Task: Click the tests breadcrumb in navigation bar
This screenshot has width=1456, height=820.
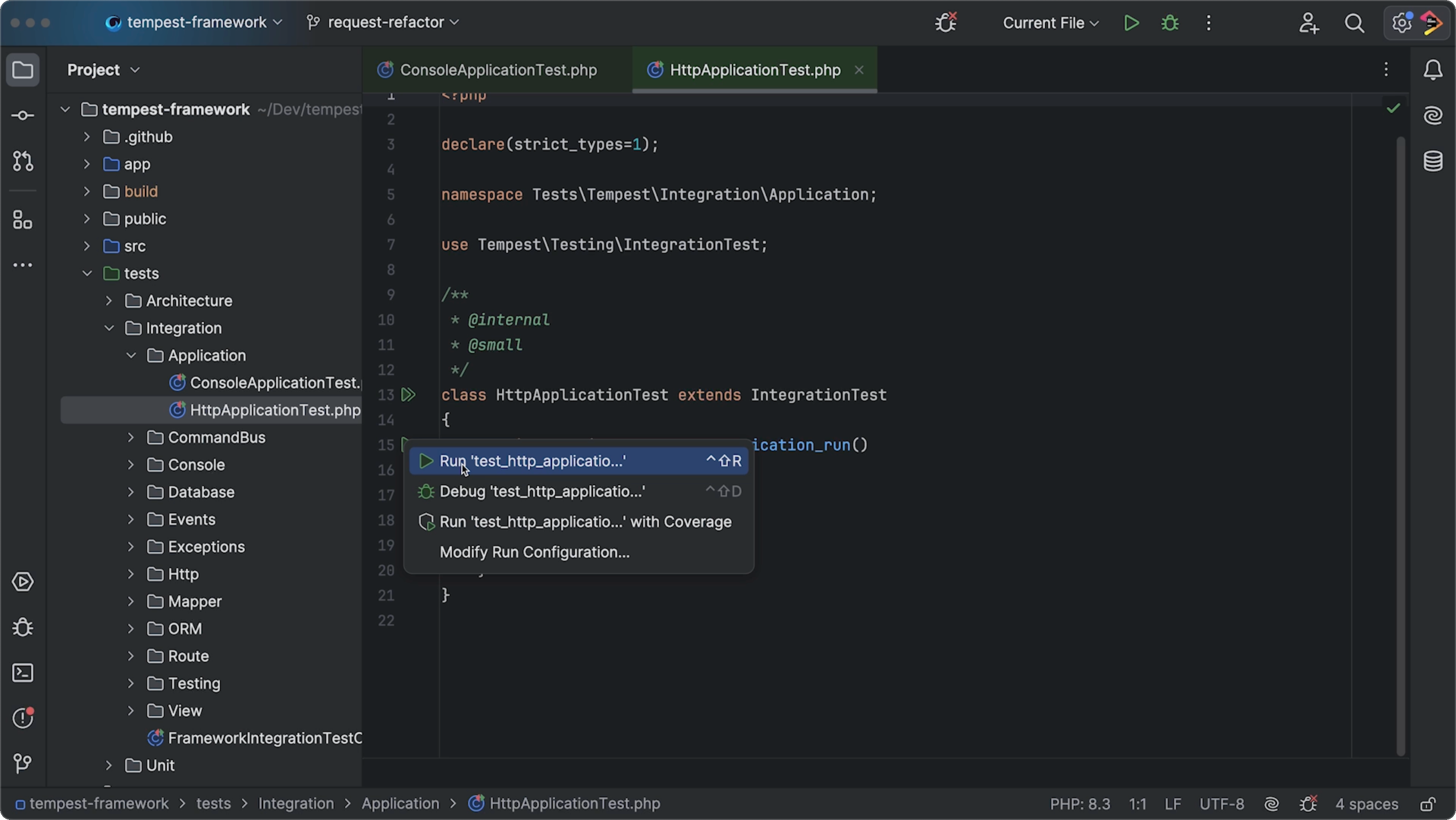Action: click(x=213, y=803)
